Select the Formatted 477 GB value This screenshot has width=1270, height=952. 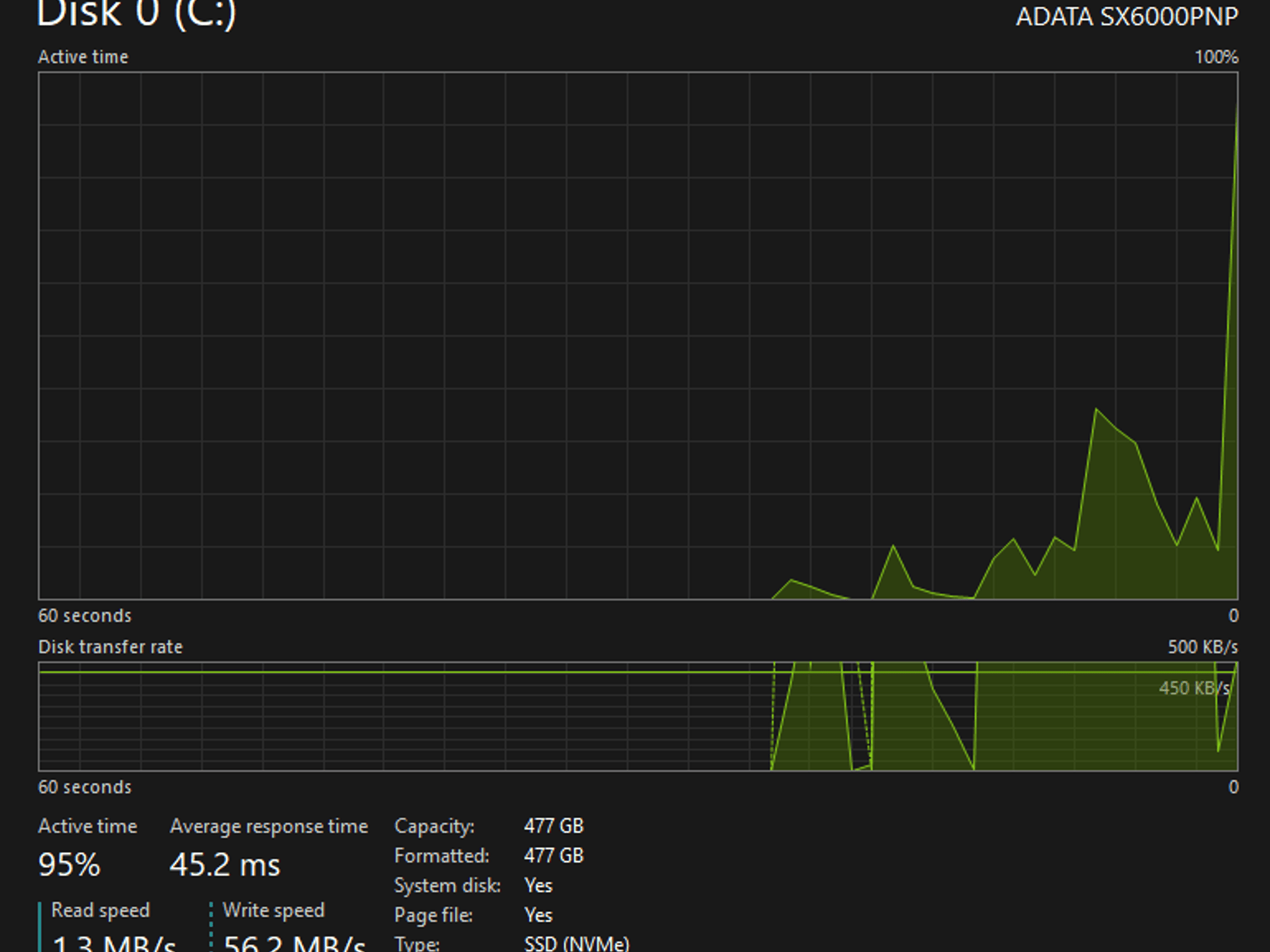[554, 855]
